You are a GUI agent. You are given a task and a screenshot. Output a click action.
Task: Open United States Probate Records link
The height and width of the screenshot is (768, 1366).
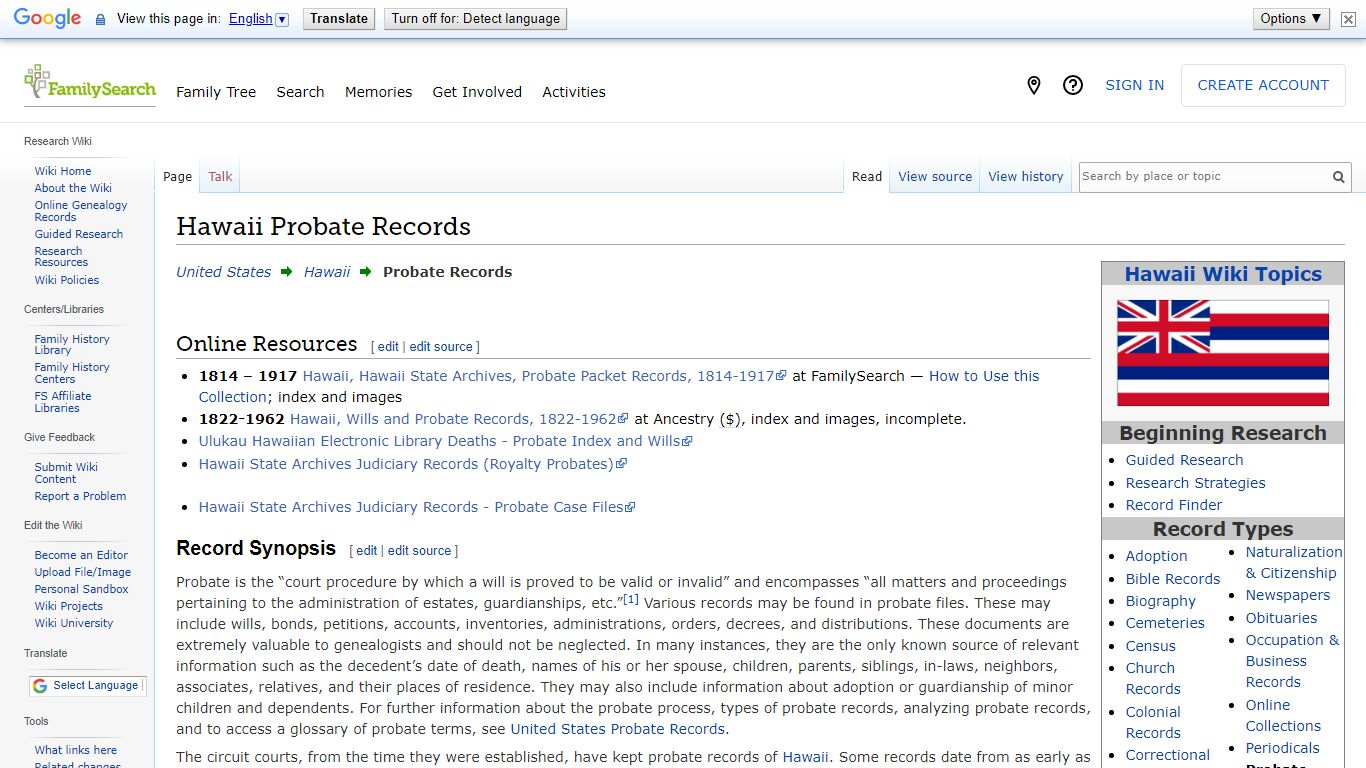[617, 729]
